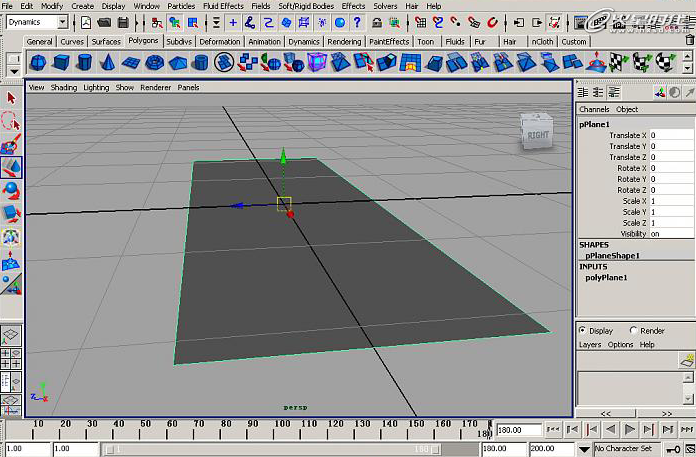Click the polygon cone shelf icon
Screen dimensions: 696x457
pyautogui.click(x=107, y=63)
